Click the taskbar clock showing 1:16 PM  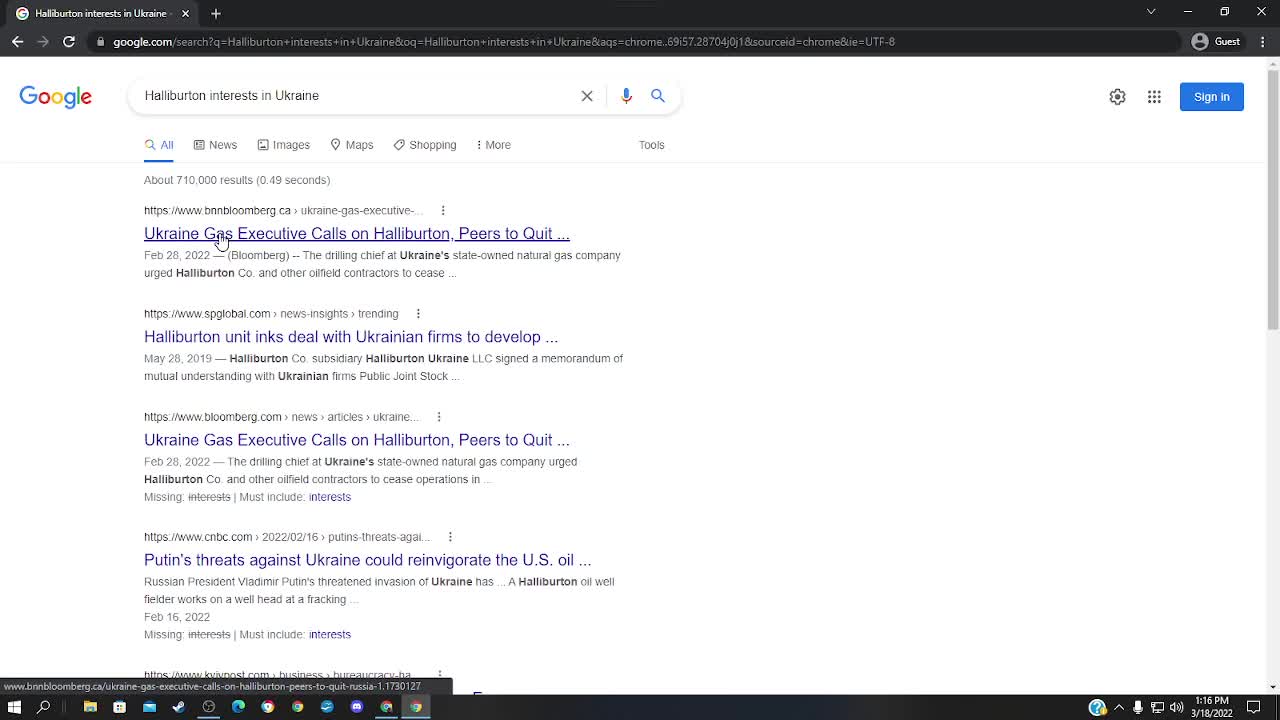point(1211,707)
